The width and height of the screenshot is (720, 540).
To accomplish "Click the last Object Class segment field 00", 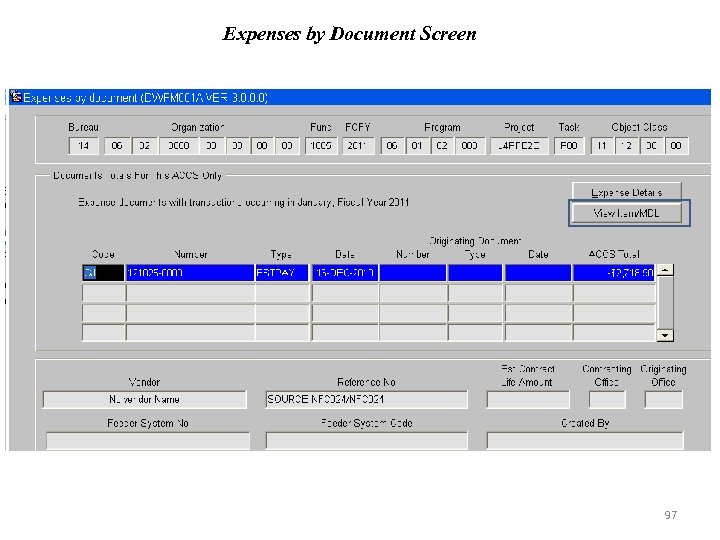I will coord(676,146).
